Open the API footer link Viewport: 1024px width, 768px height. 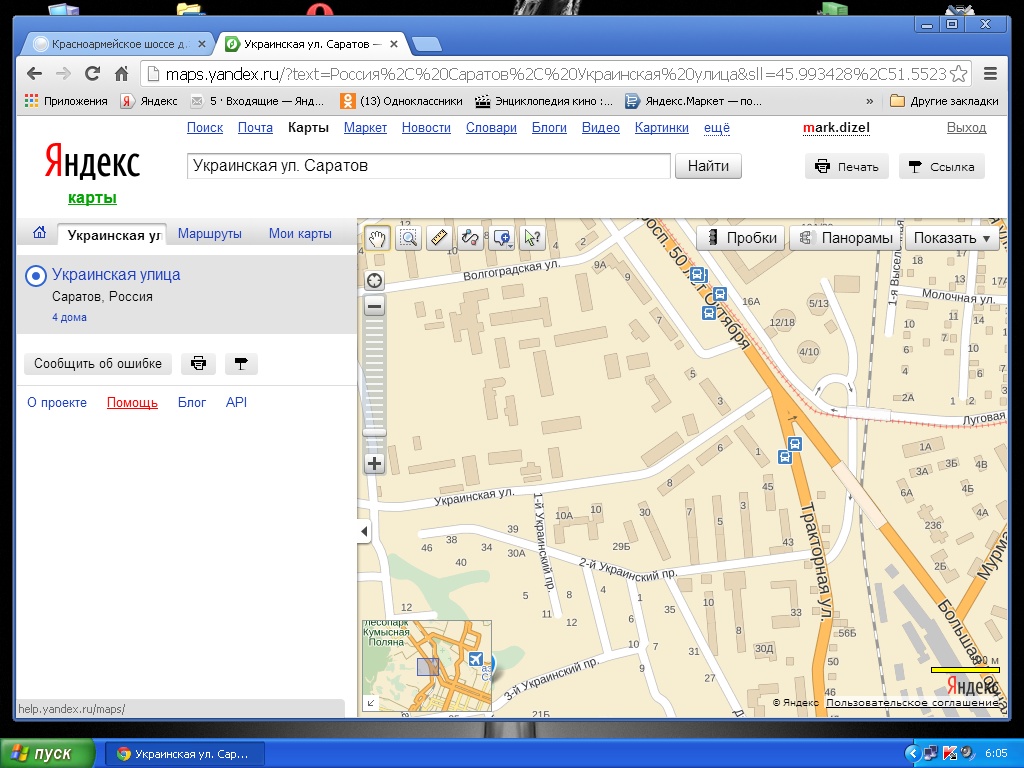[236, 403]
